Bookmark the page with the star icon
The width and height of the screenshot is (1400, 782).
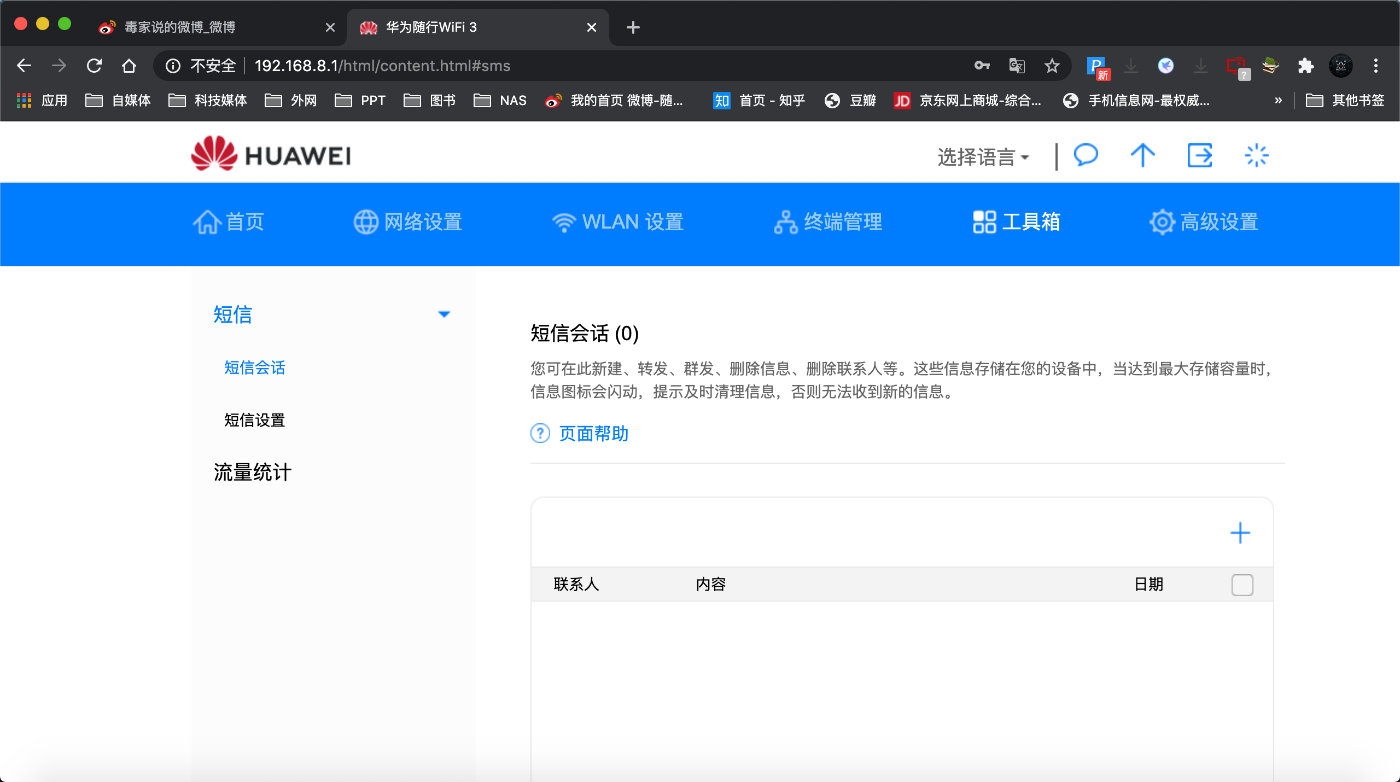(x=1052, y=64)
